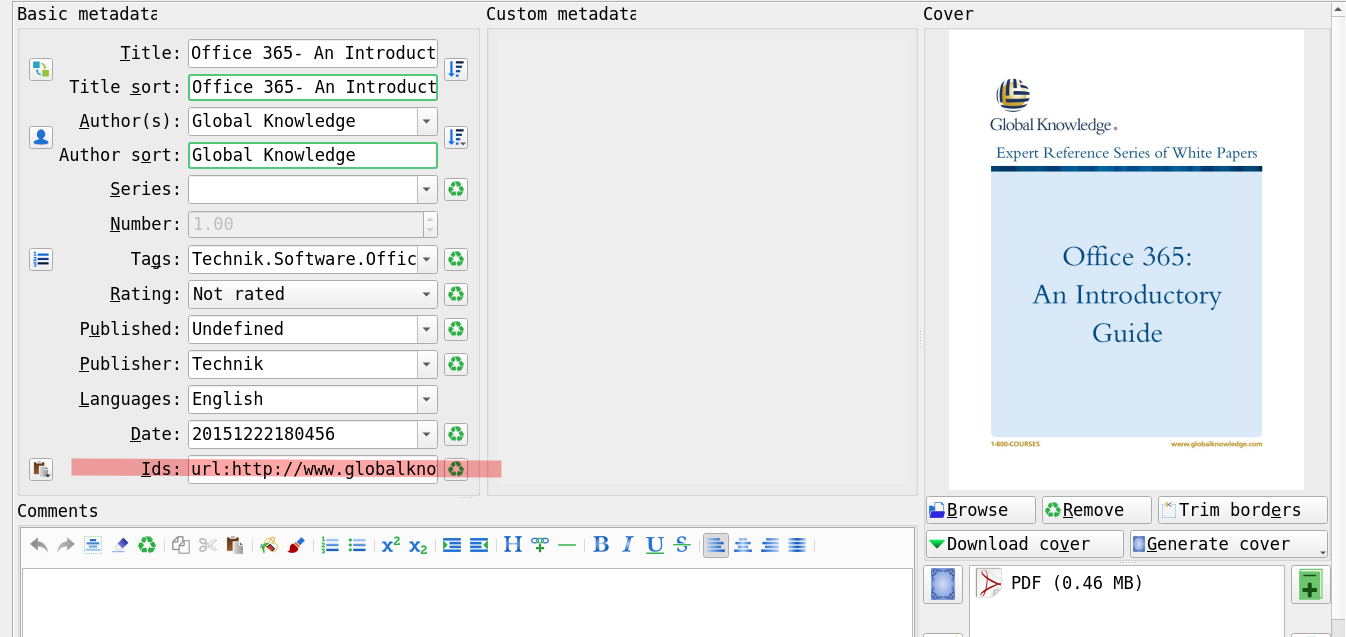Open the heading style H menu

coord(513,545)
